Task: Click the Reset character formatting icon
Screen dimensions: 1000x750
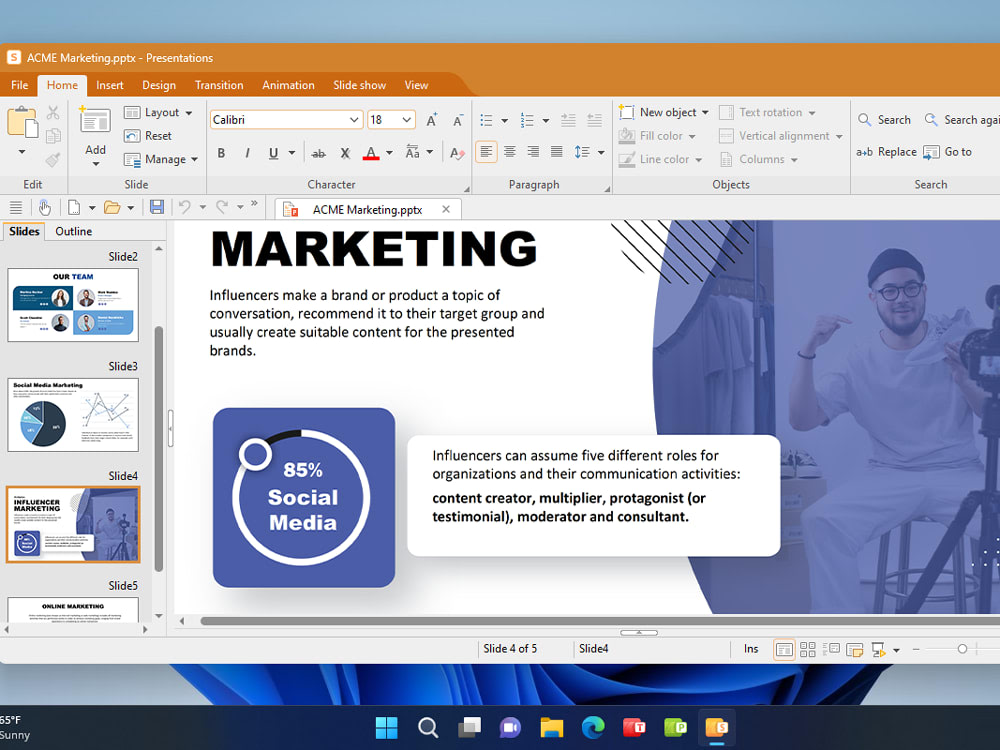Action: coord(457,153)
